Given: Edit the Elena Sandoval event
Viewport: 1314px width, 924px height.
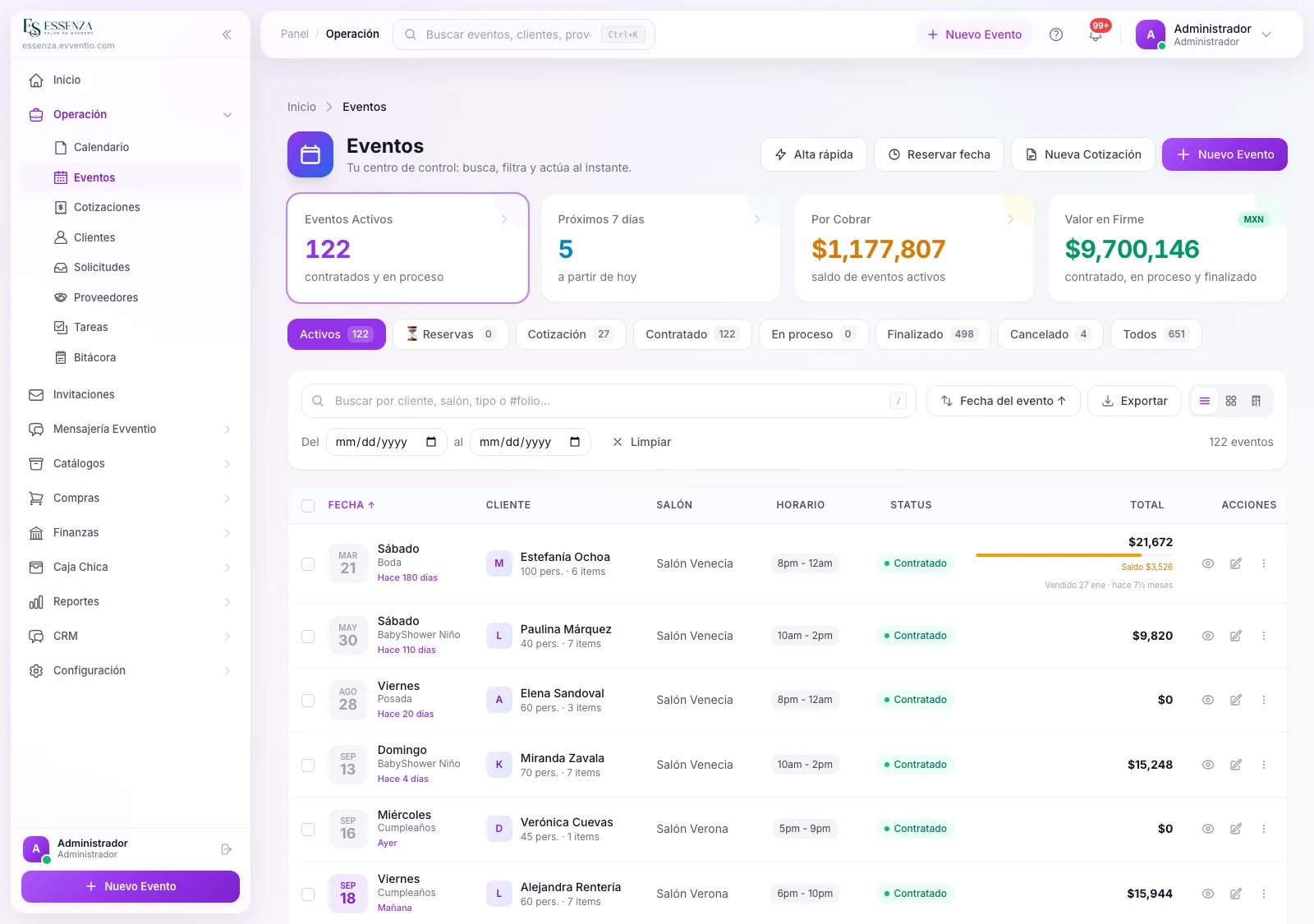Looking at the screenshot, I should pos(1236,700).
